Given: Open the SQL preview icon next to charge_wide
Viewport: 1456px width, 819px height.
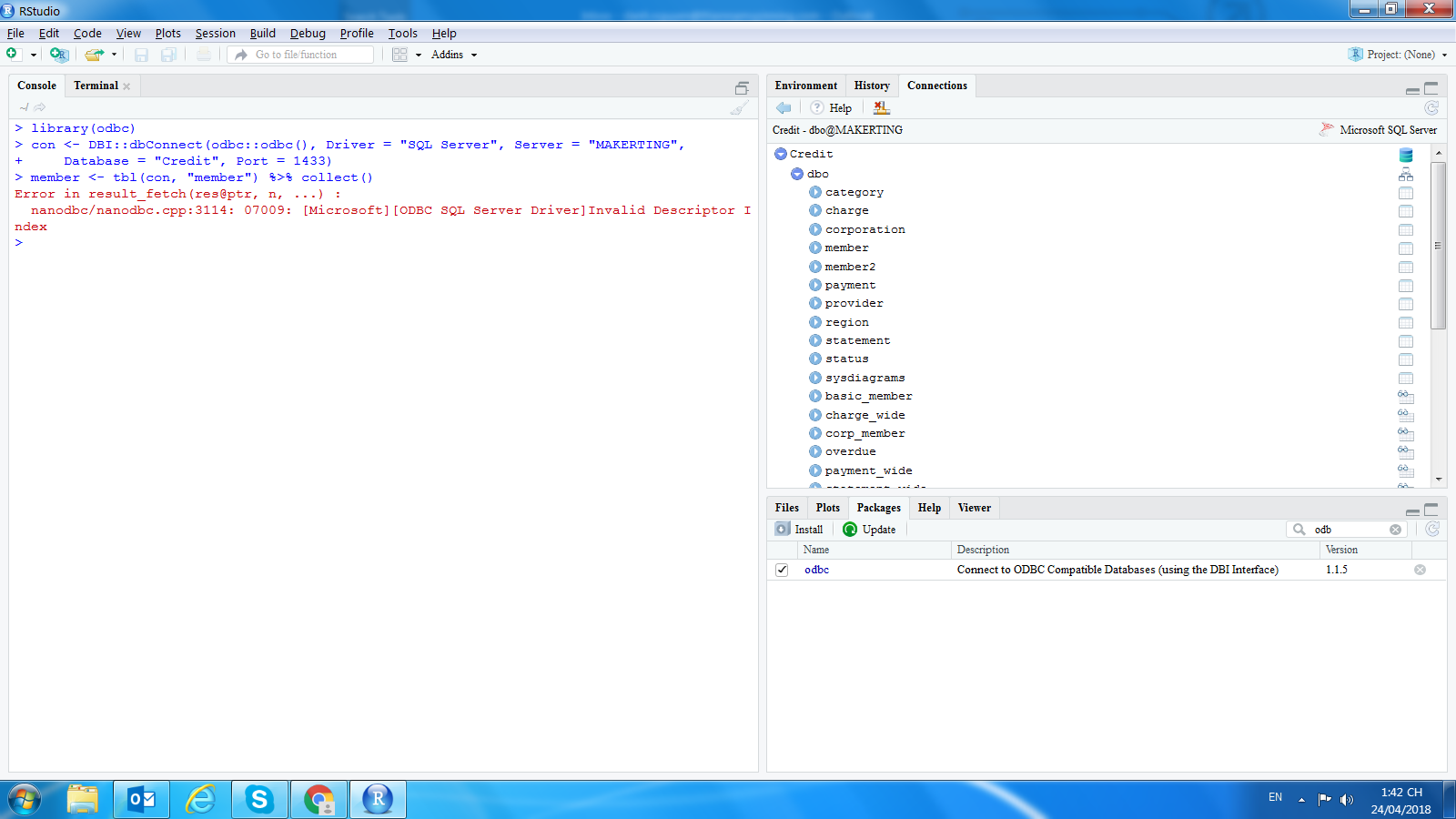Looking at the screenshot, I should pyautogui.click(x=1406, y=416).
